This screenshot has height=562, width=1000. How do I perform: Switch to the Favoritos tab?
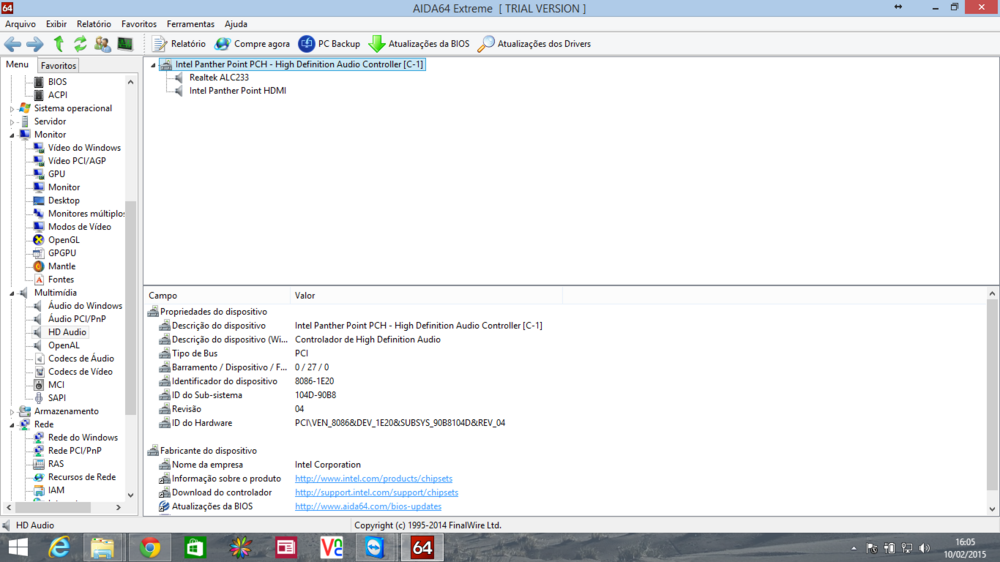tap(58, 66)
